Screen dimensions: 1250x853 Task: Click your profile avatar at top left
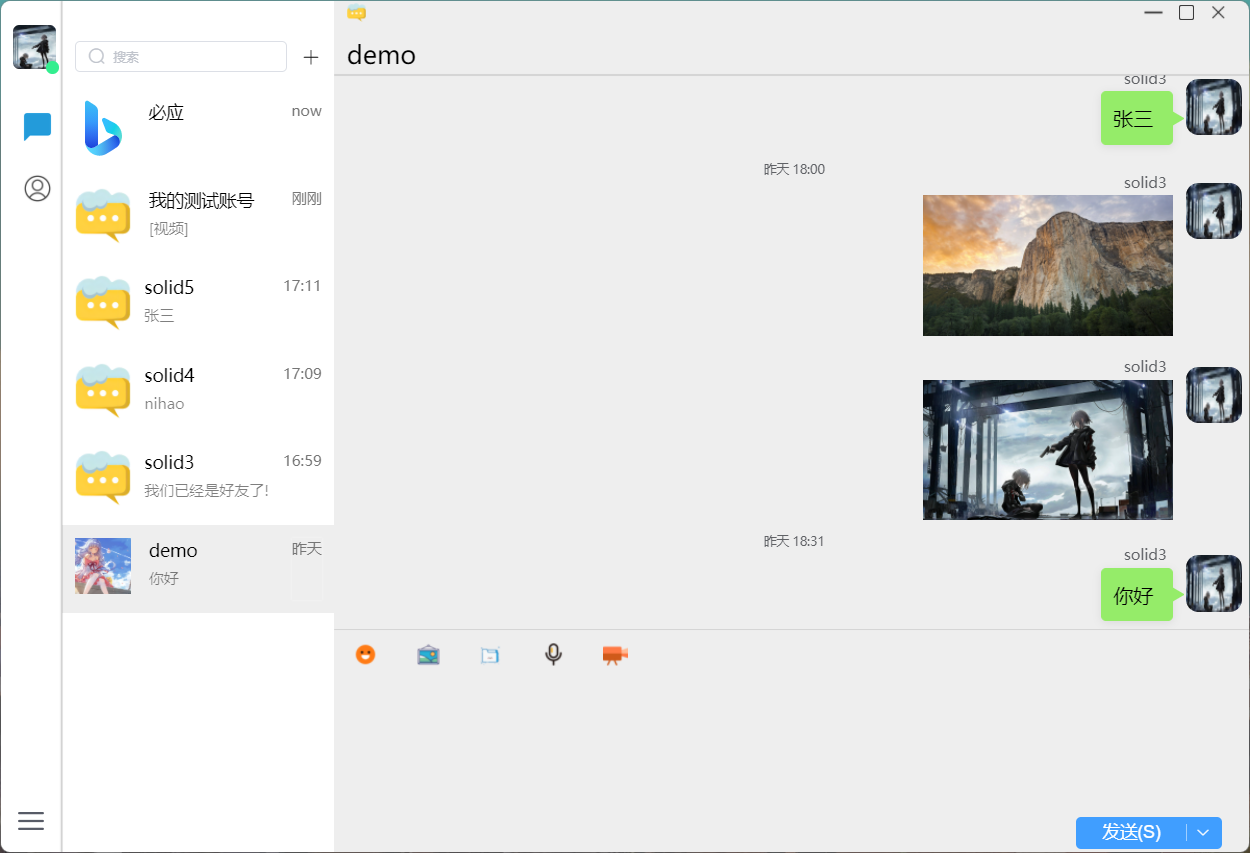pos(34,47)
